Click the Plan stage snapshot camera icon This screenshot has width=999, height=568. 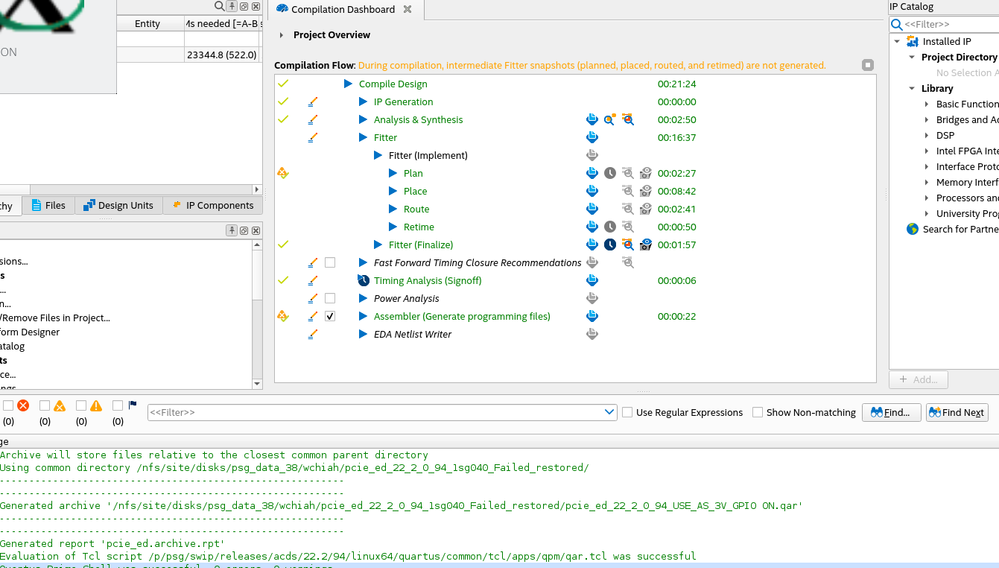pyautogui.click(x=645, y=174)
